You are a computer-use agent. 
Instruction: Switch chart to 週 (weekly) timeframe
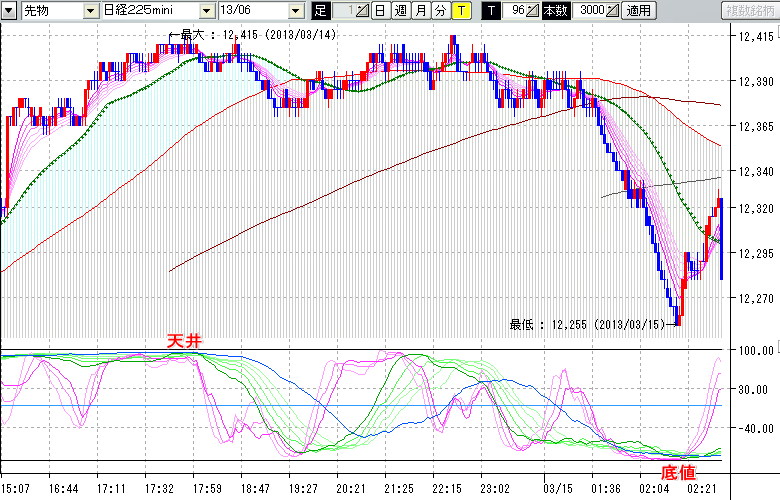(x=400, y=11)
